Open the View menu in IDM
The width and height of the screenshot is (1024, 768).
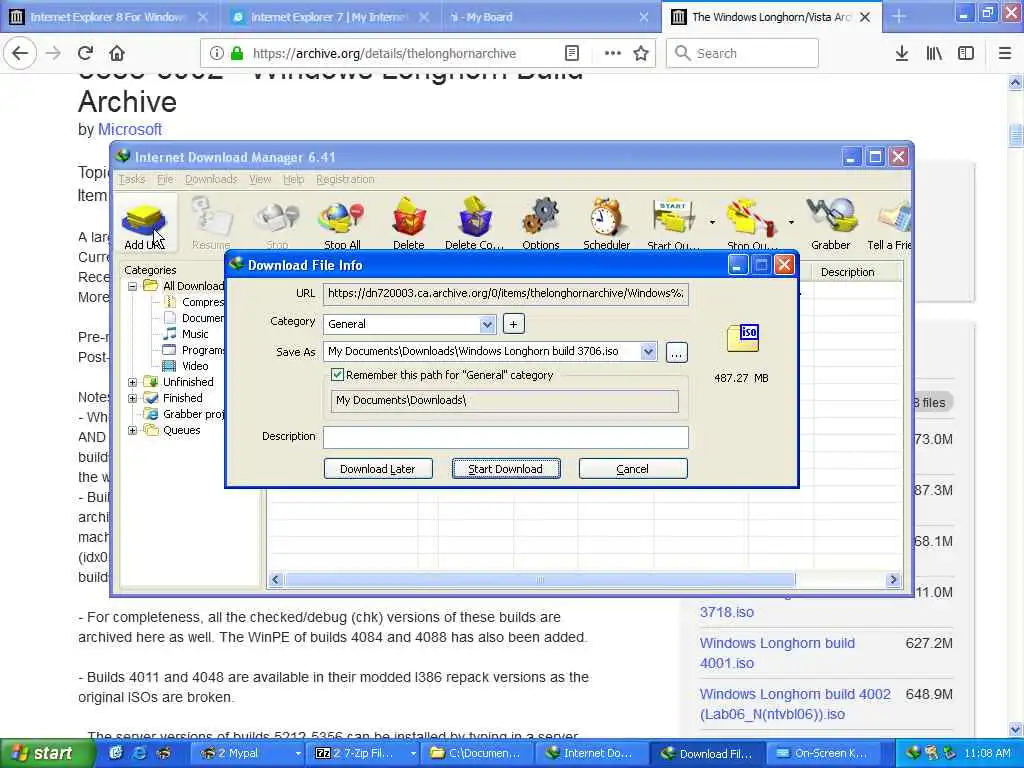pyautogui.click(x=260, y=179)
